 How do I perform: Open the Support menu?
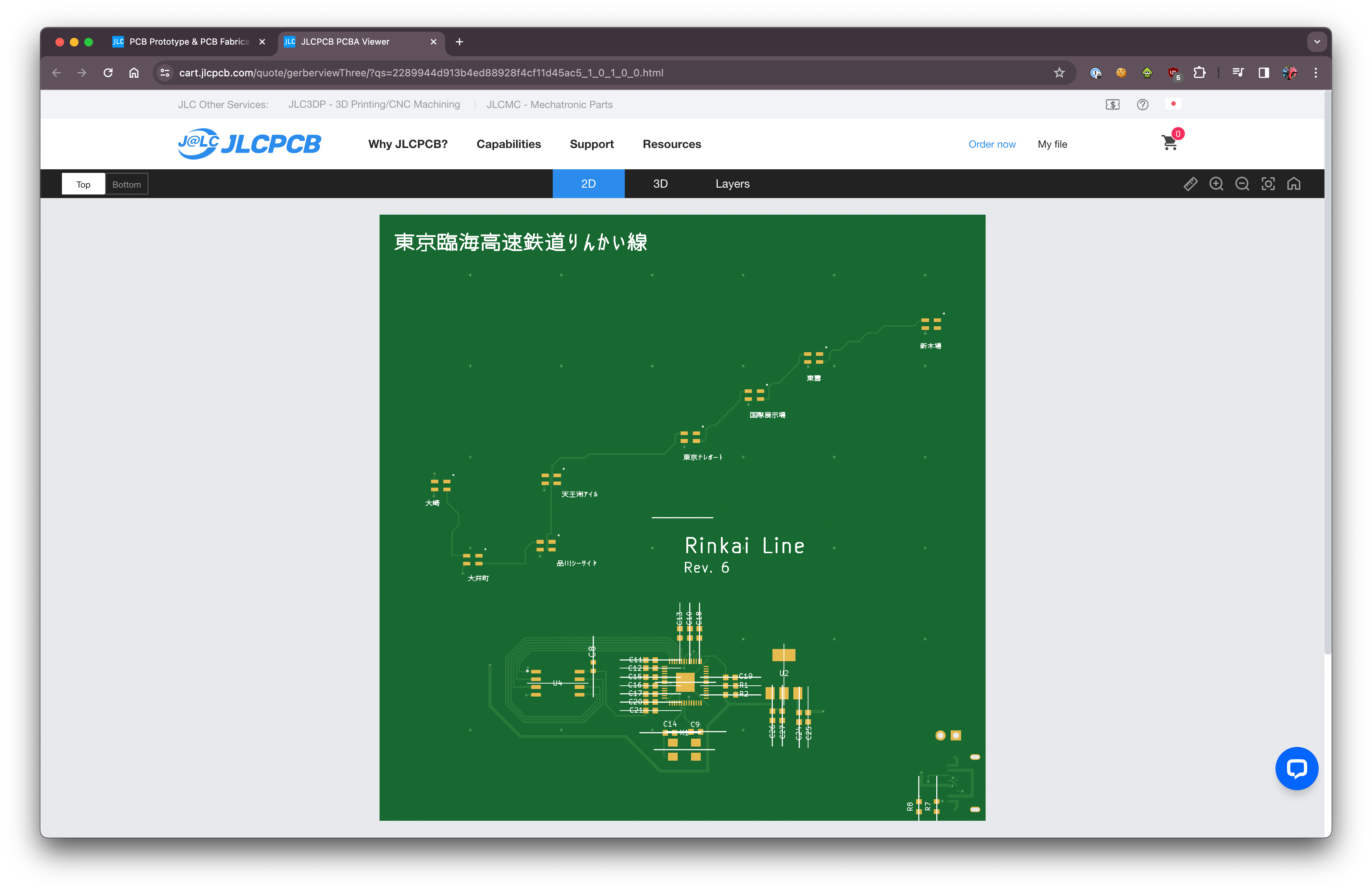[x=592, y=144]
